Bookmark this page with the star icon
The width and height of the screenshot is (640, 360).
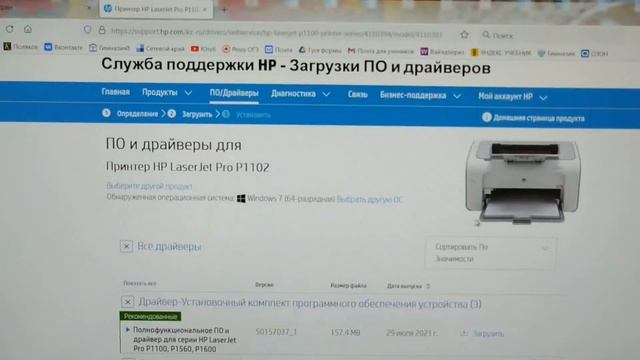pos(464,35)
